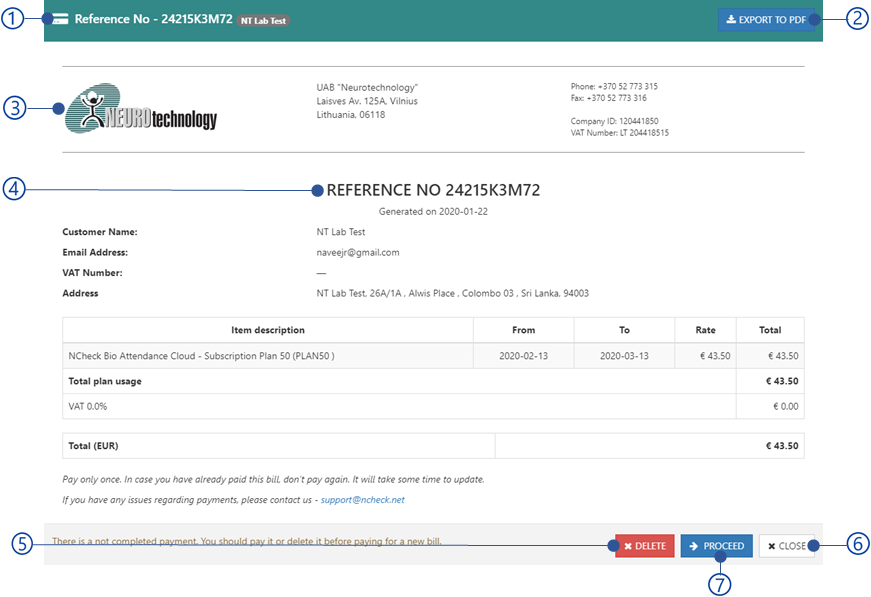Click the card icon beside Reference No header
This screenshot has width=871, height=597.
pos(60,19)
